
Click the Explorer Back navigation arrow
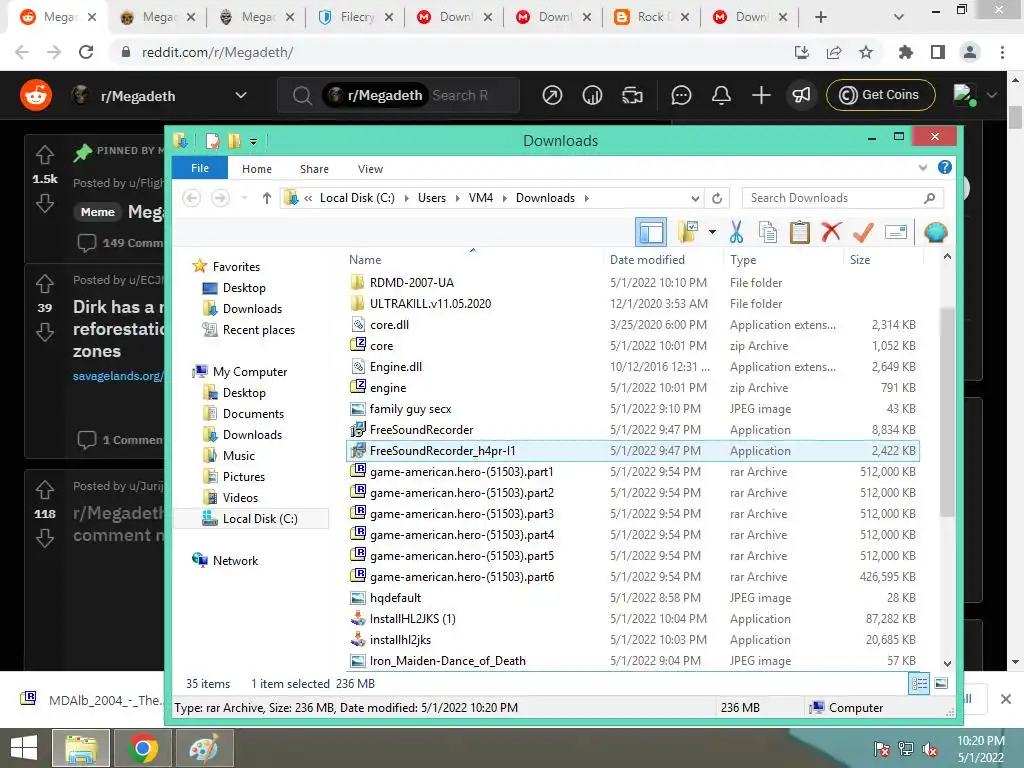point(191,198)
